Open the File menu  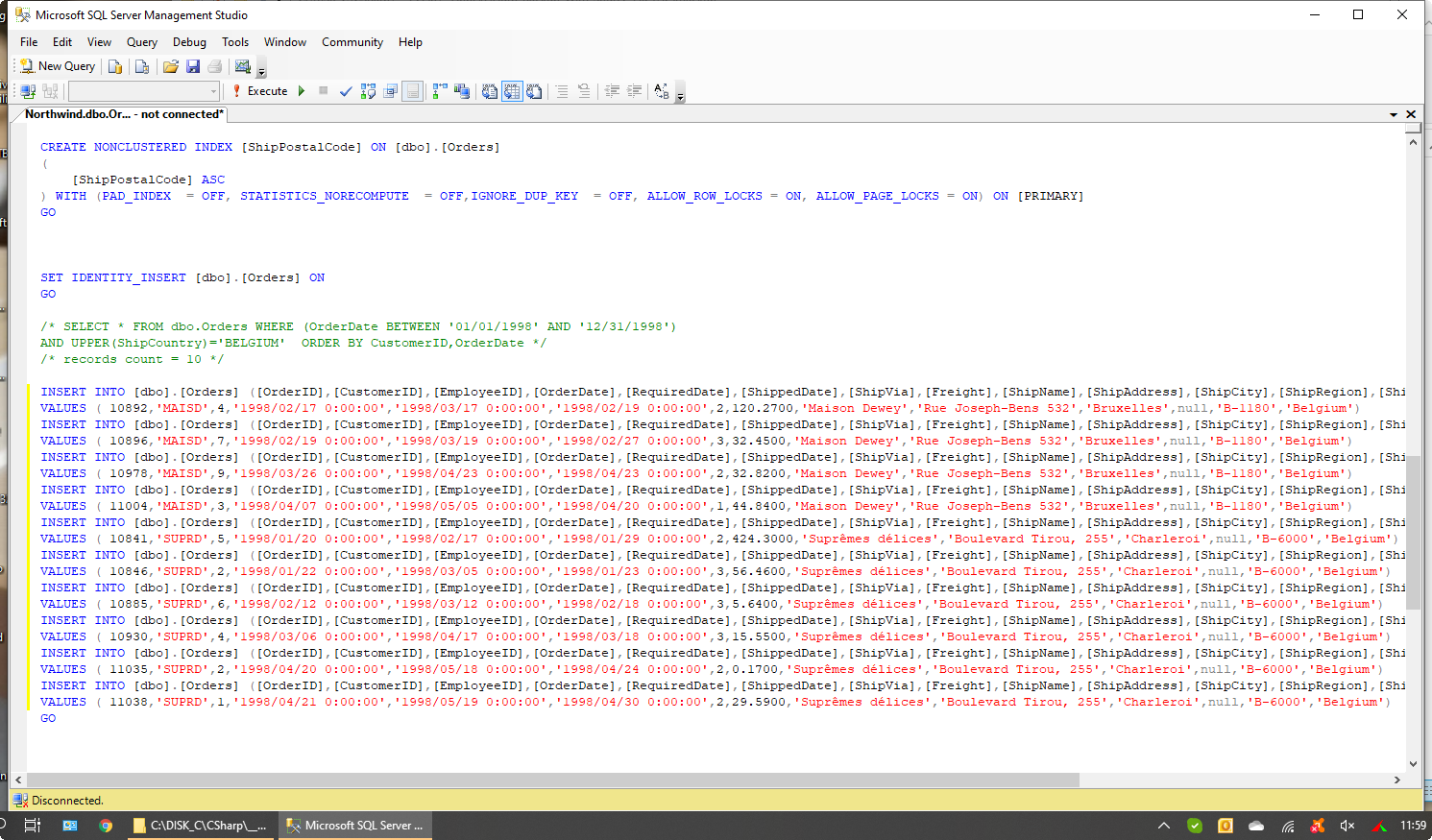29,42
